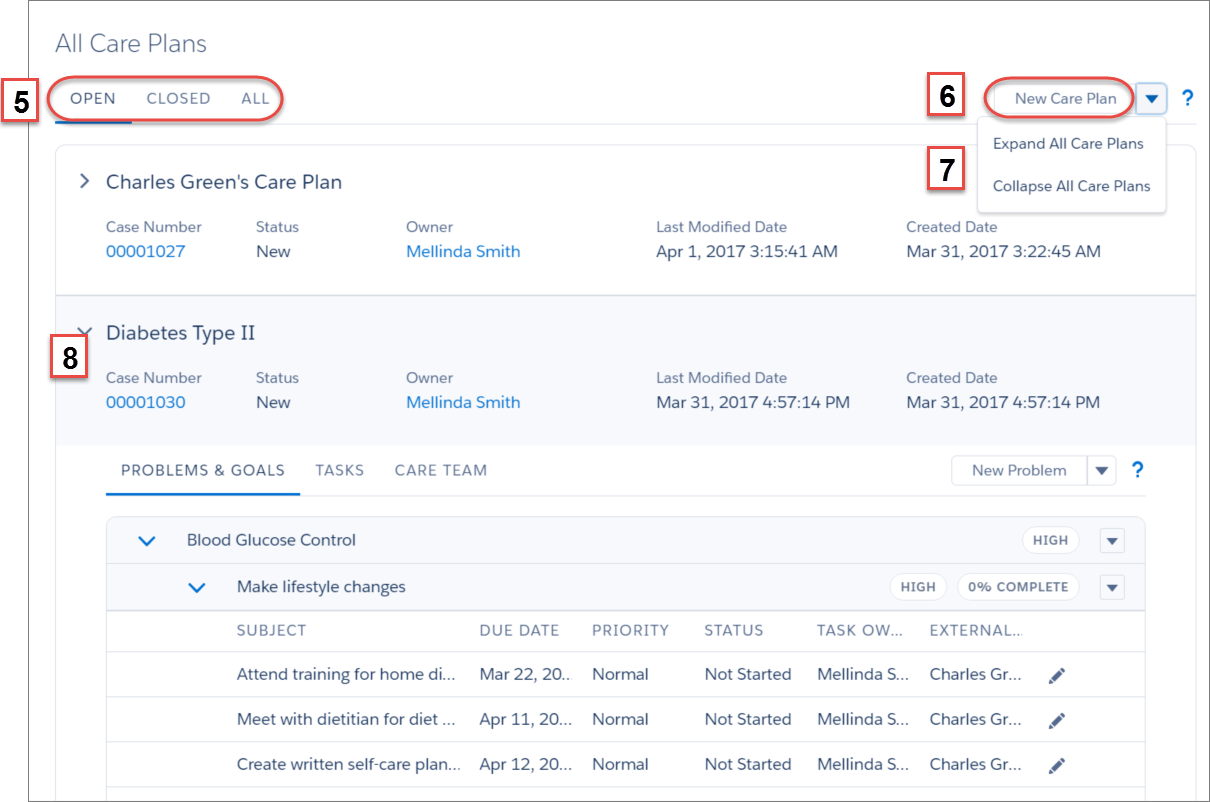
Task: Collapse the Make lifestyle changes goal
Action: [x=197, y=587]
